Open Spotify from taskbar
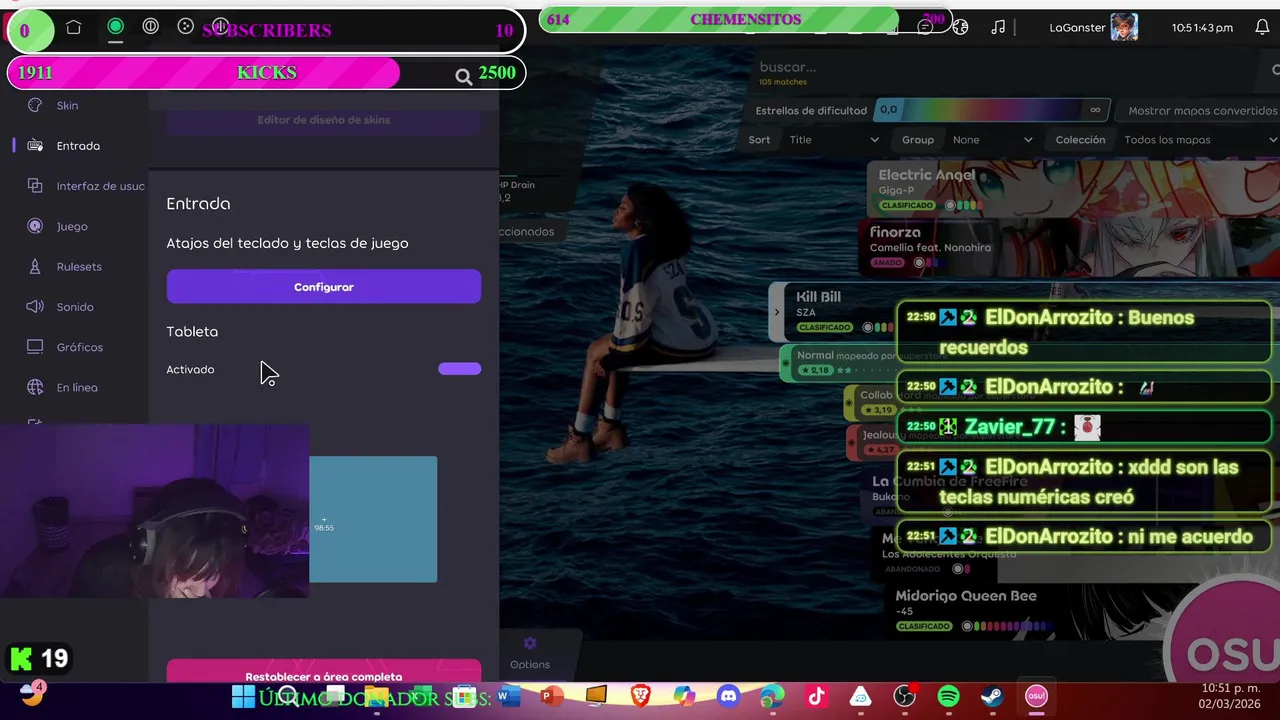 (x=948, y=696)
